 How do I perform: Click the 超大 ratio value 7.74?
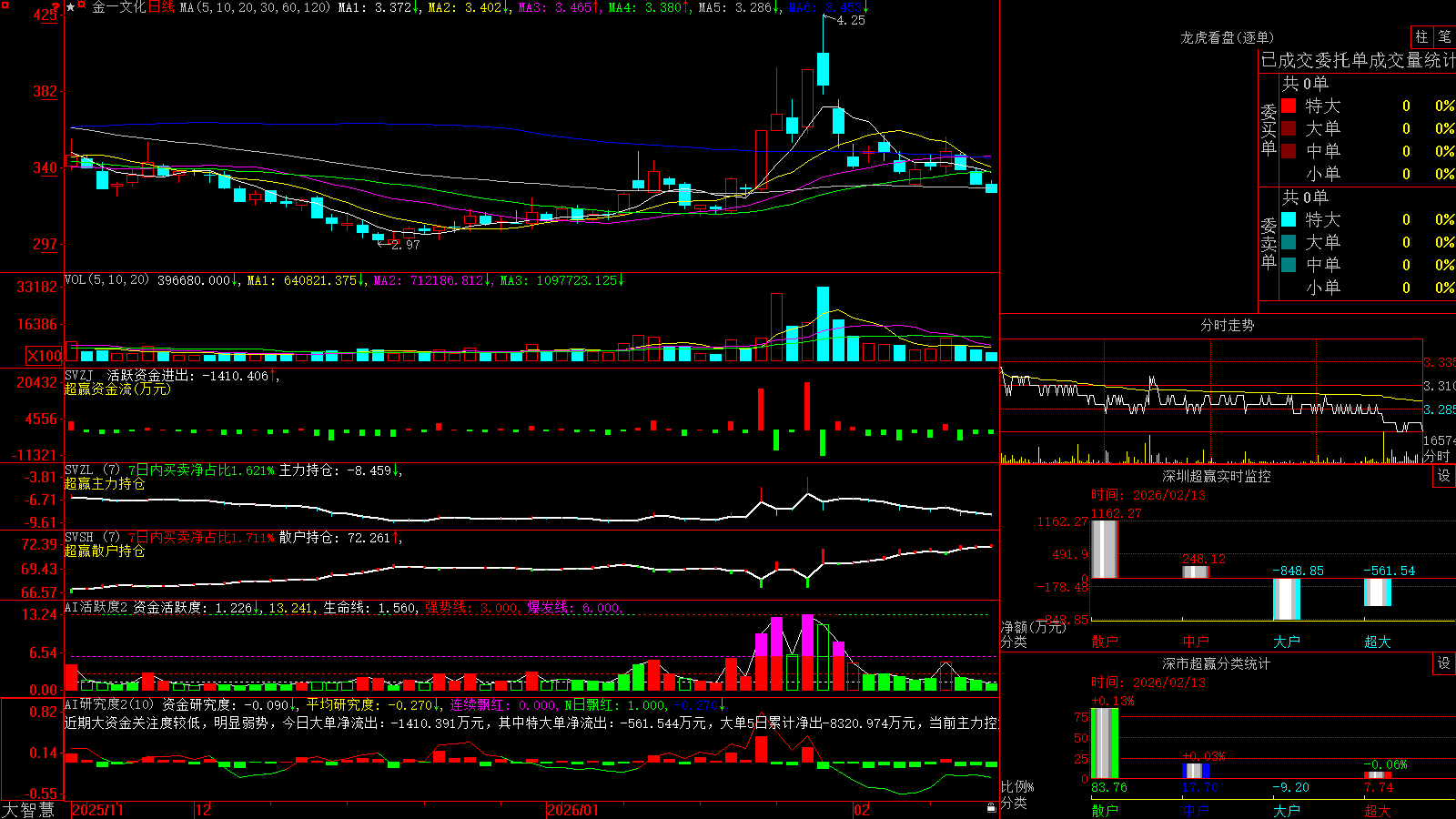1379,787
